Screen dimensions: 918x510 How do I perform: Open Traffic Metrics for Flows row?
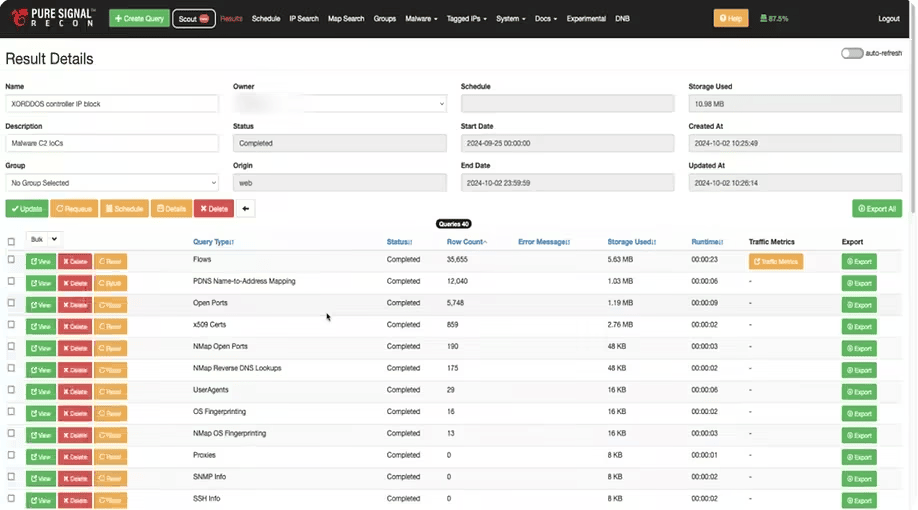(776, 262)
